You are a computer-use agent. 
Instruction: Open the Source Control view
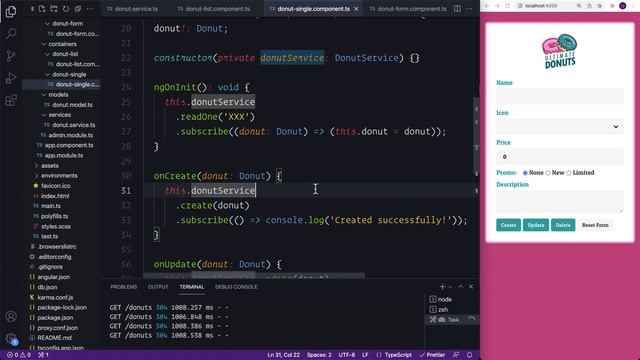11,56
